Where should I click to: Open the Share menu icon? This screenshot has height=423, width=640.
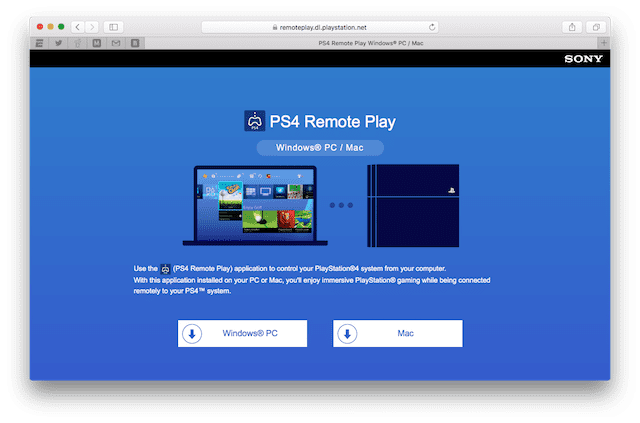[571, 26]
